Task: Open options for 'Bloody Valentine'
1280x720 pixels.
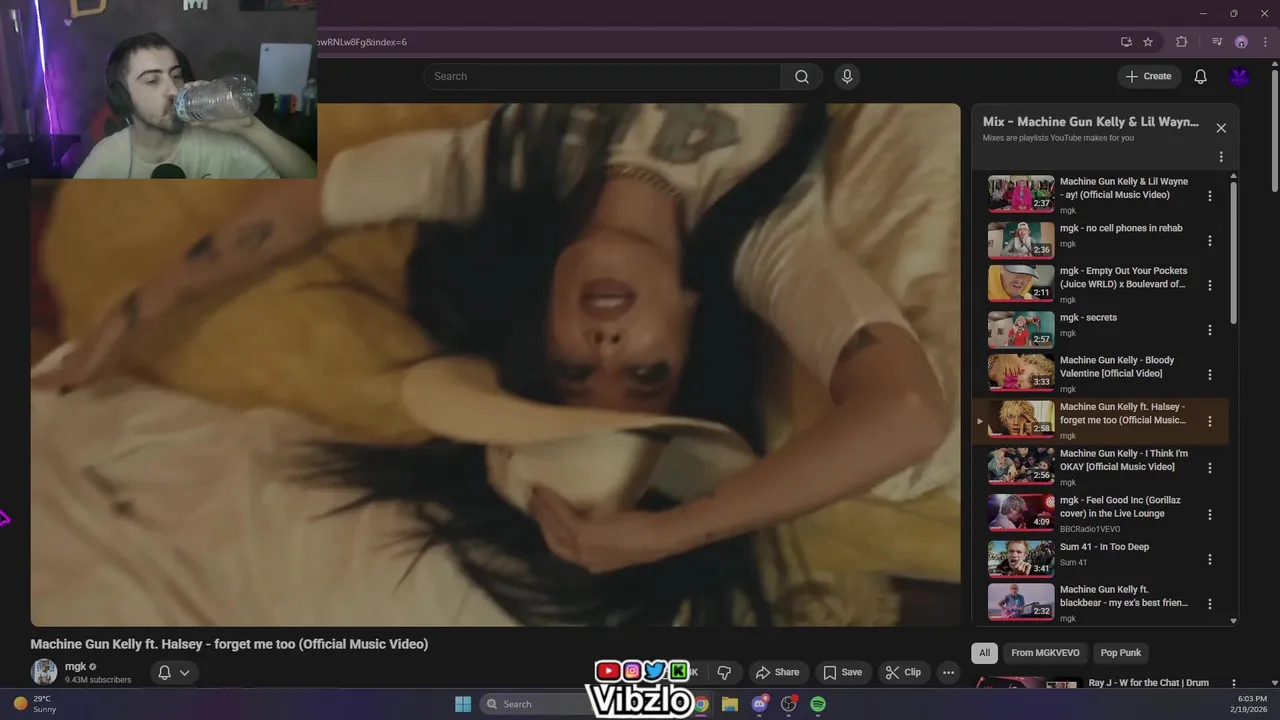Action: pyautogui.click(x=1210, y=375)
